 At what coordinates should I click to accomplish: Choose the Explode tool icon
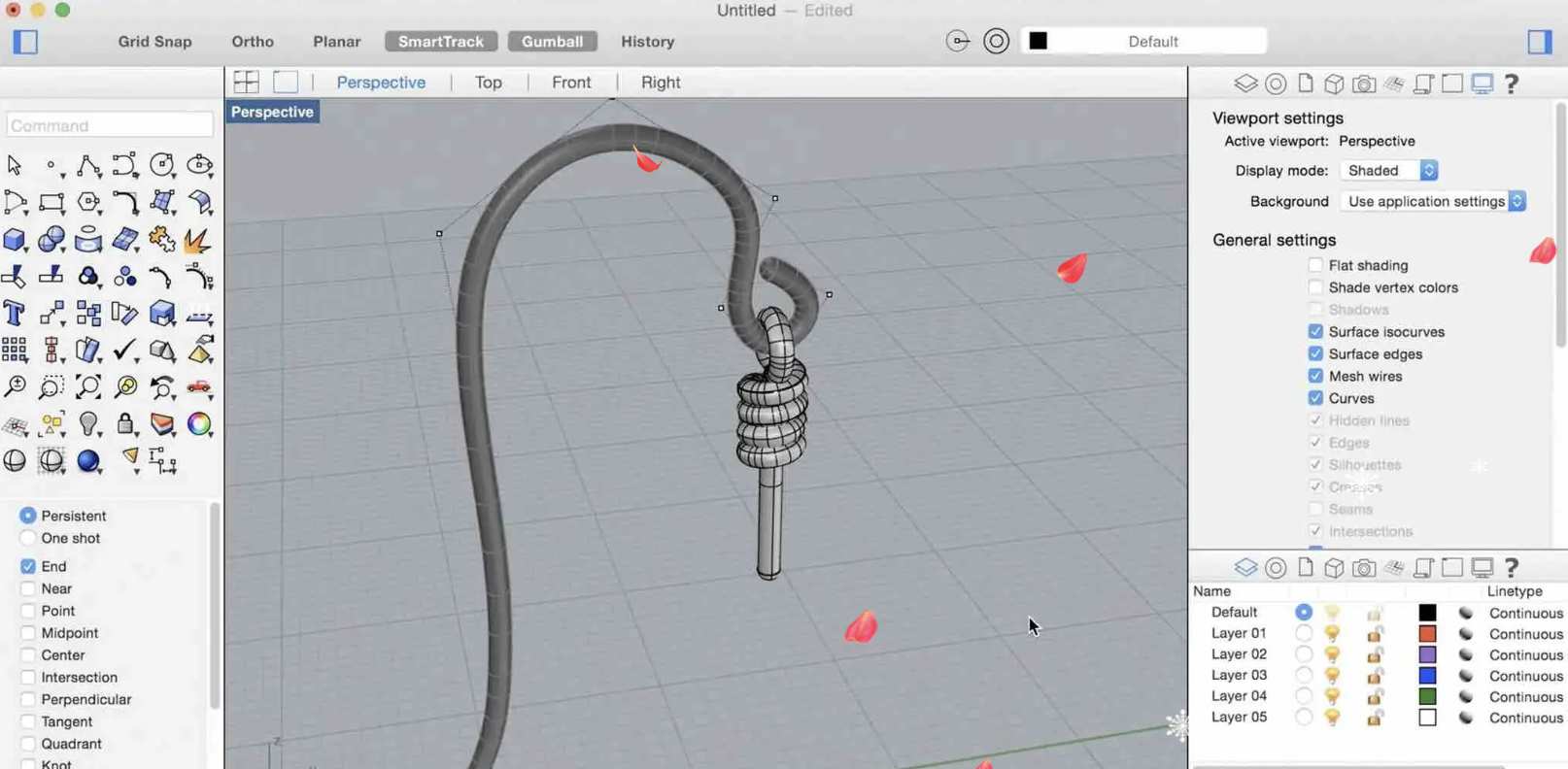198,240
